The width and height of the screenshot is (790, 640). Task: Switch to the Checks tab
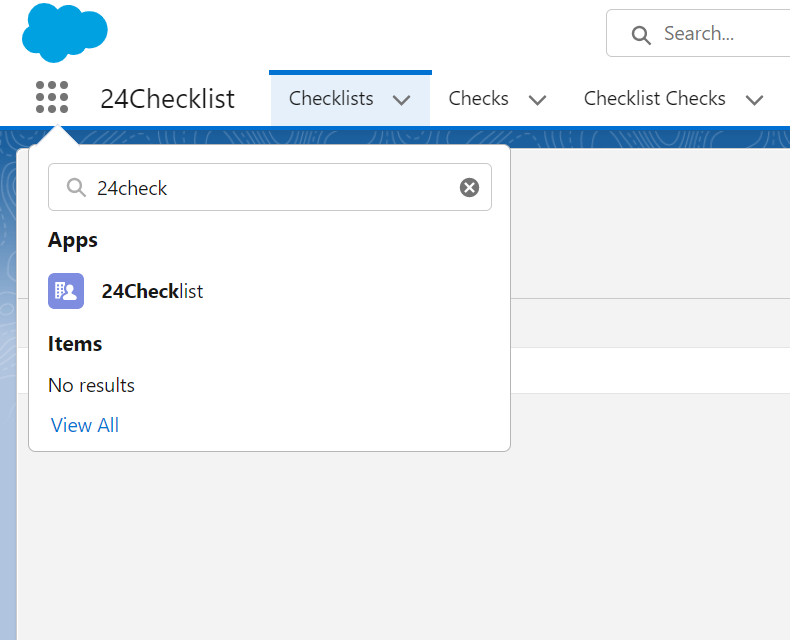478,99
